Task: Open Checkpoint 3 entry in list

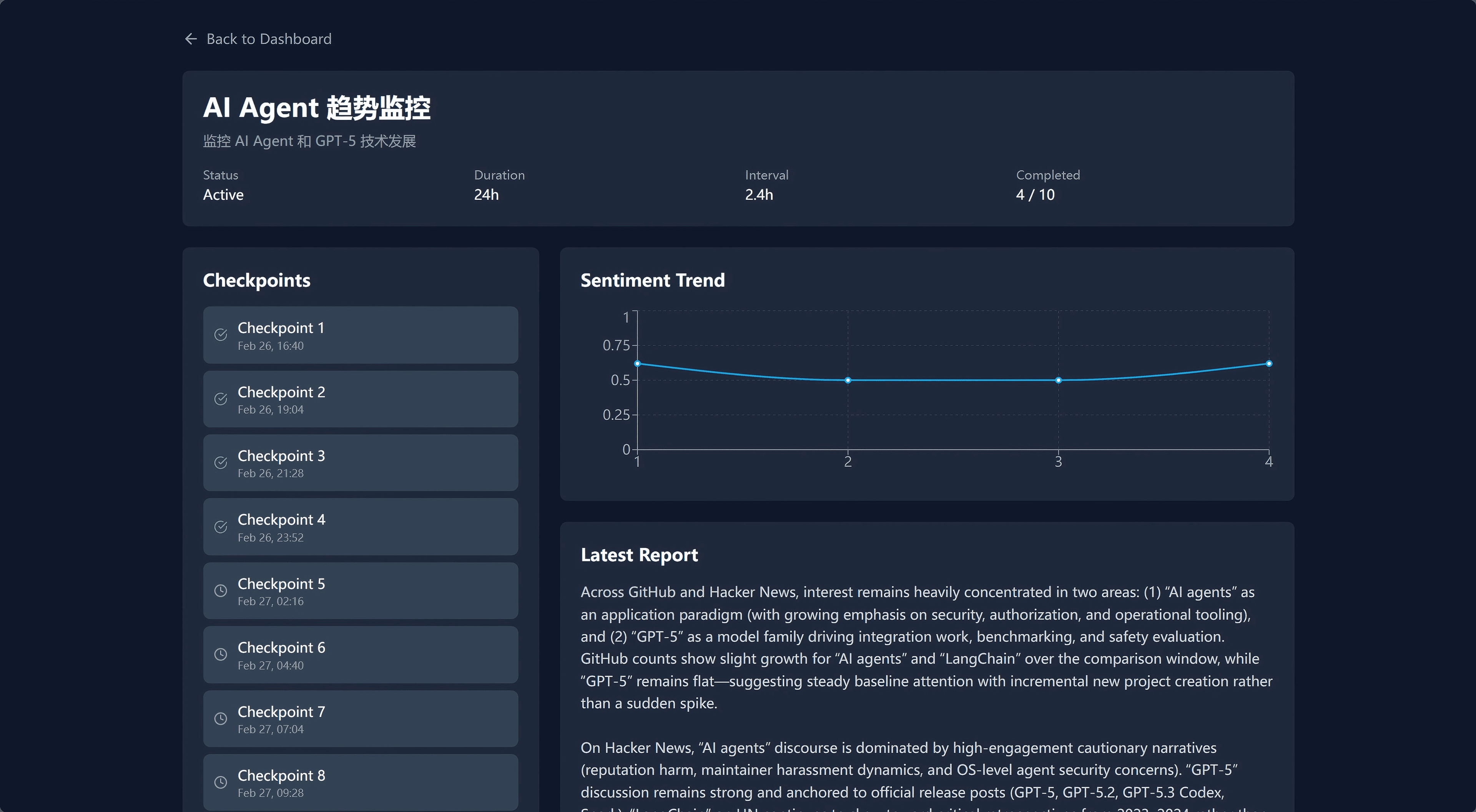Action: 361,463
